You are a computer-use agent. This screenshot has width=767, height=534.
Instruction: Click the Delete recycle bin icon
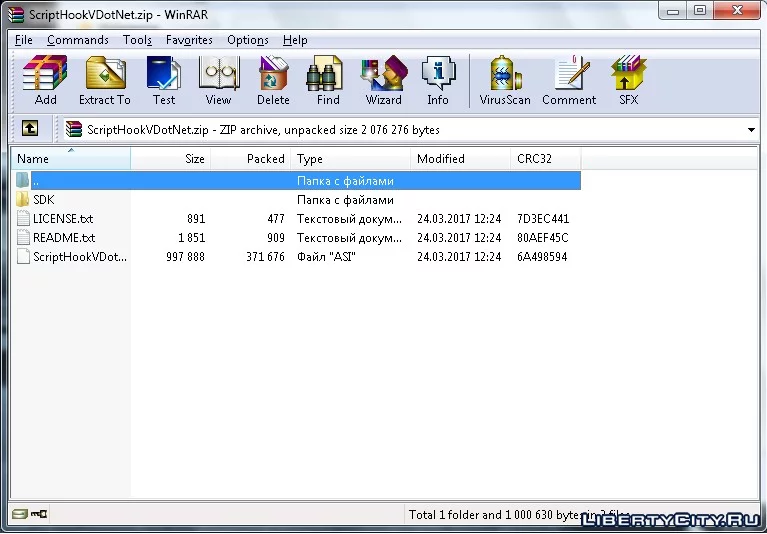pyautogui.click(x=273, y=73)
